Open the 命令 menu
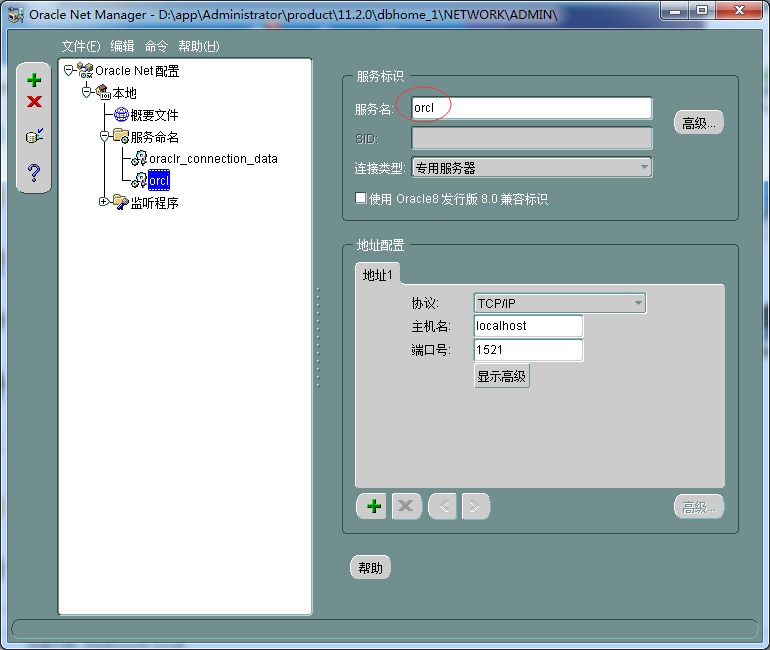The height and width of the screenshot is (650, 770). tap(156, 46)
